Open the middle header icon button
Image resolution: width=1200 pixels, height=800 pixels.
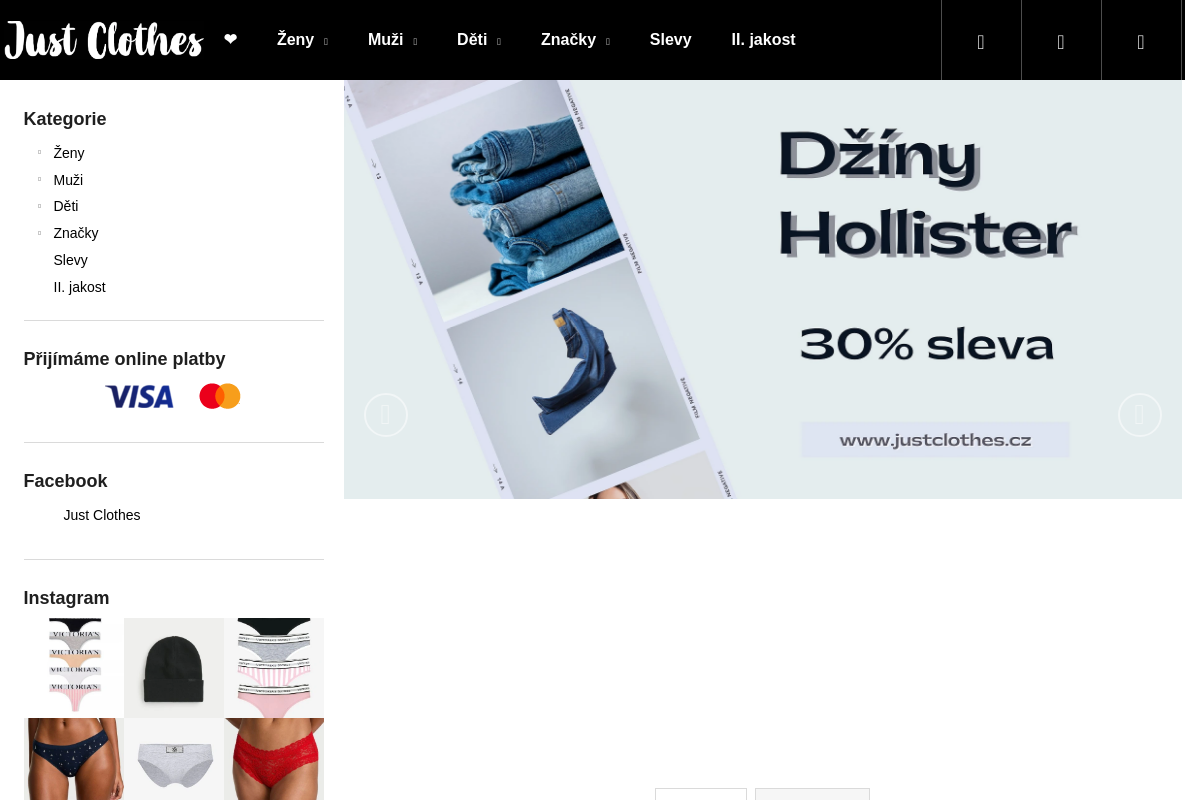(1061, 40)
